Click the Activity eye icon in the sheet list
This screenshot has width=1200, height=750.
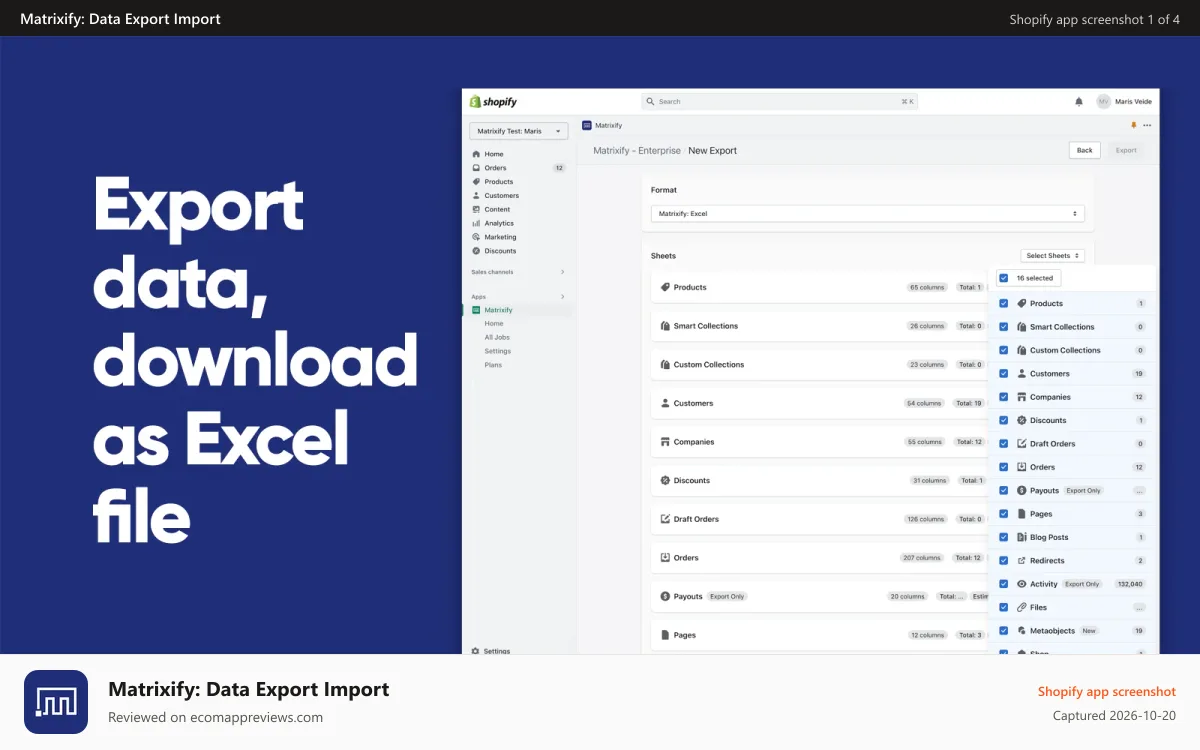pos(1022,584)
